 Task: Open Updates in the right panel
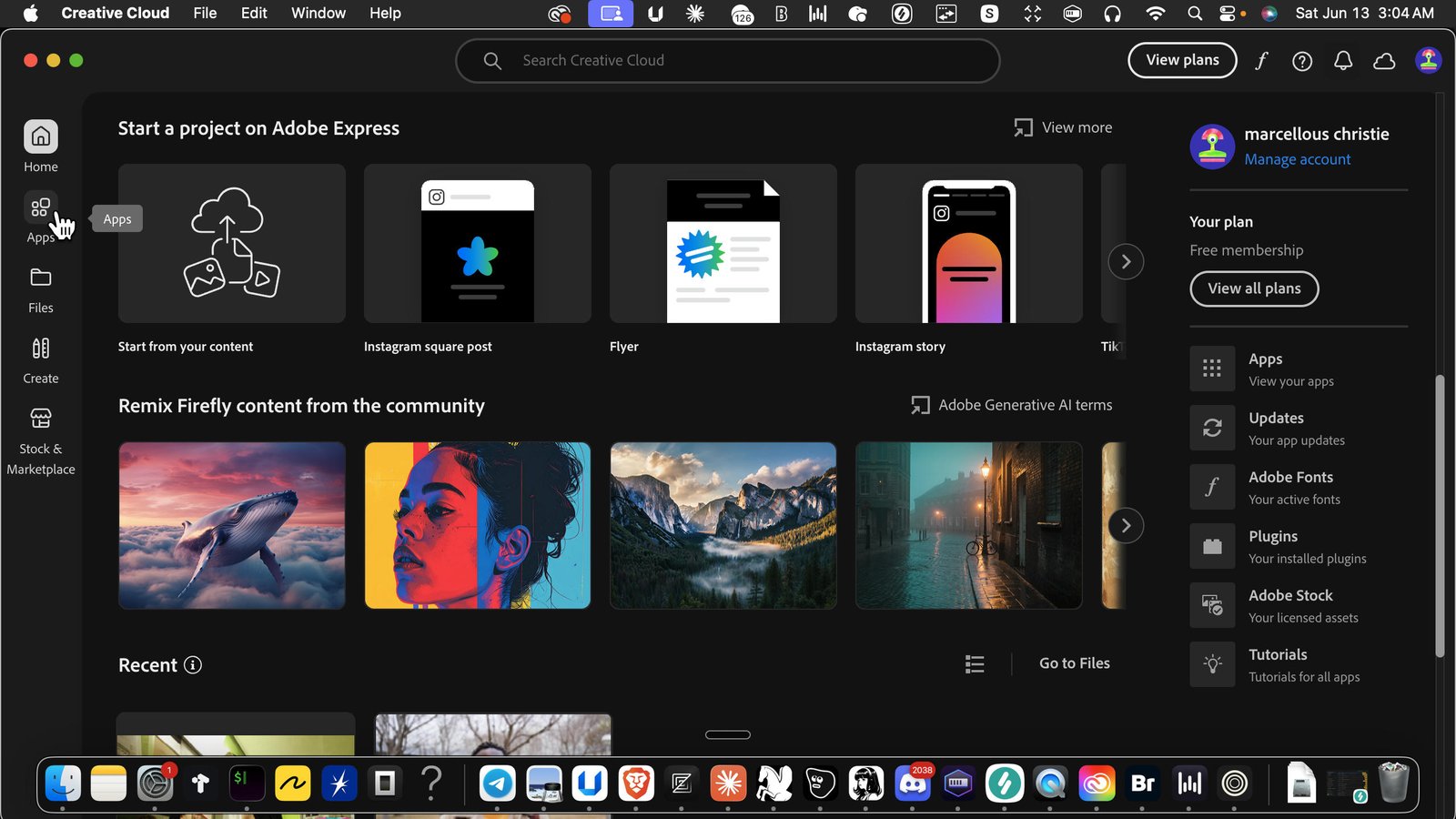coord(1299,428)
